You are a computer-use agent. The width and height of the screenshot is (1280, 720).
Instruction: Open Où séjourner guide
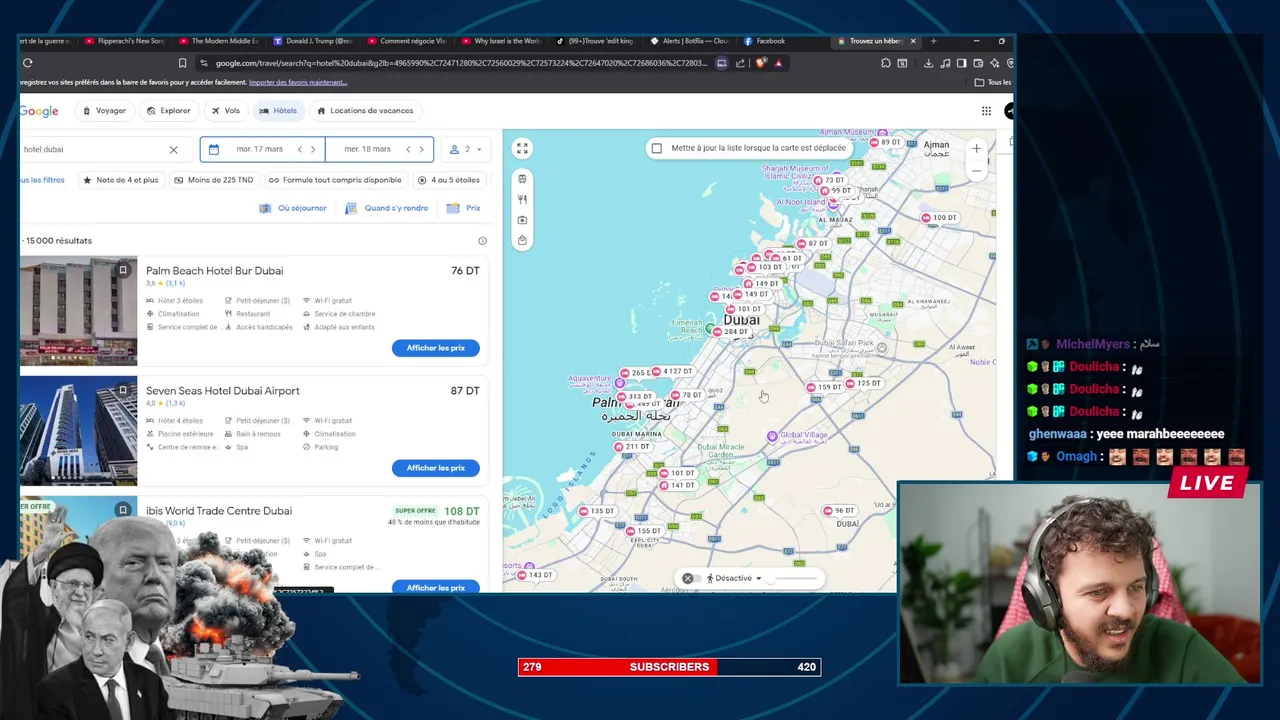tap(294, 208)
